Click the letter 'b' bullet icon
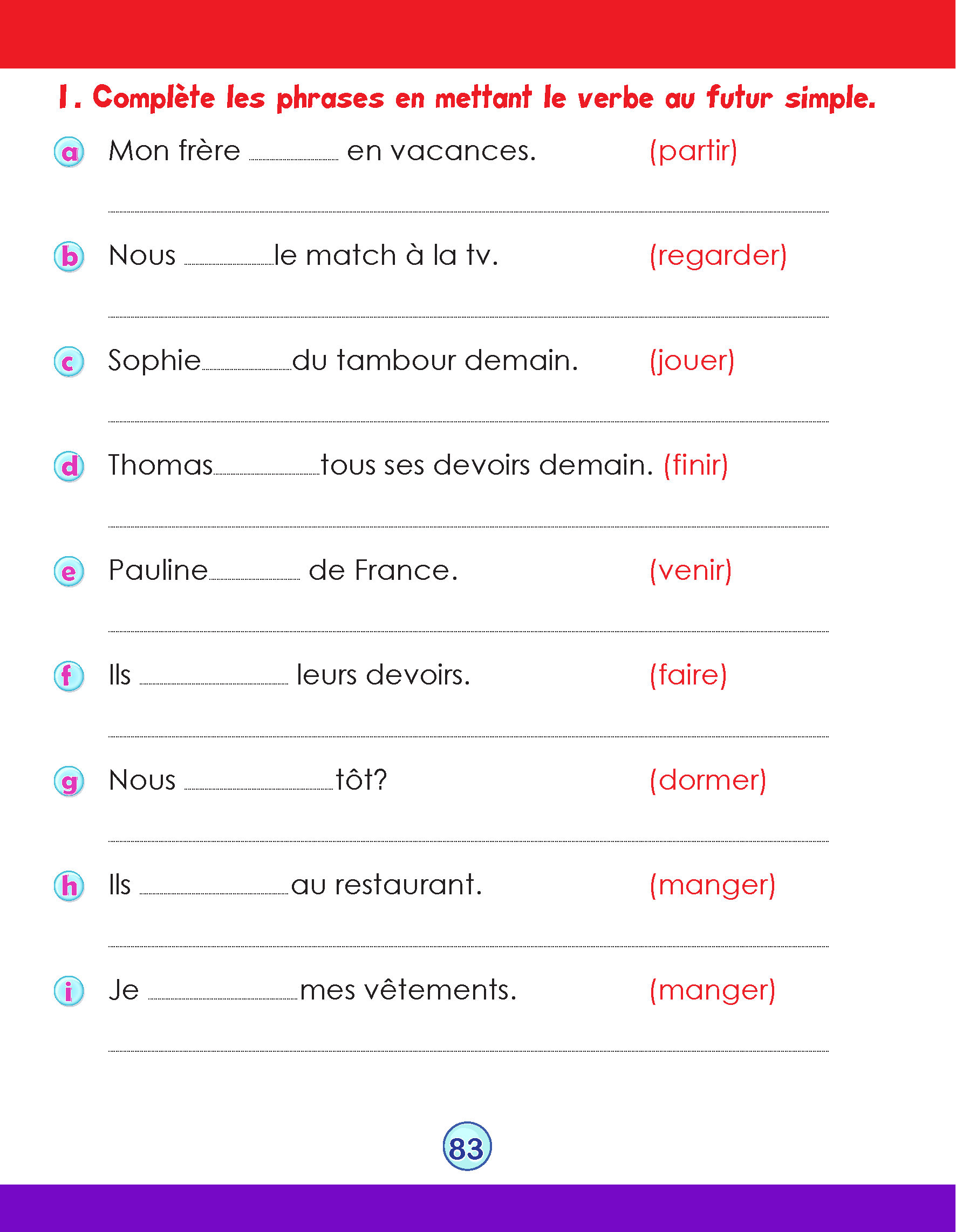956x1232 pixels. tap(69, 257)
